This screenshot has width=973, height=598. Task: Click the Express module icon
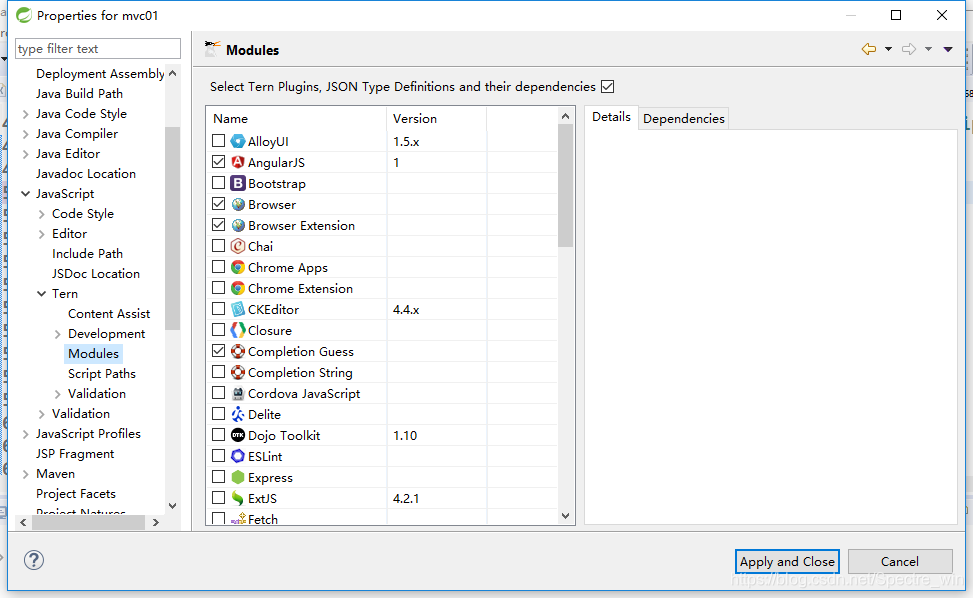pos(238,478)
